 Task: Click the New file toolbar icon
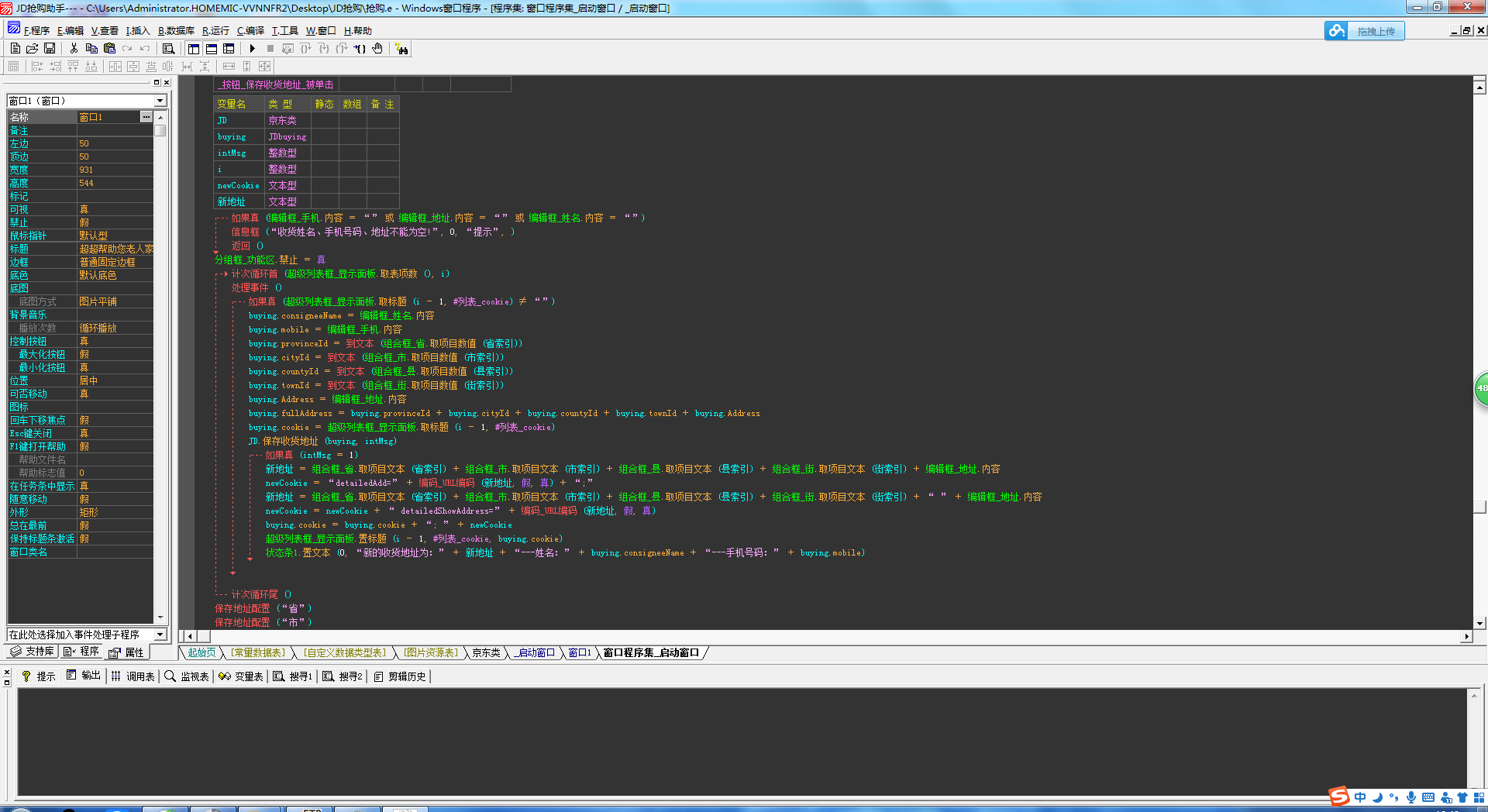[15, 49]
